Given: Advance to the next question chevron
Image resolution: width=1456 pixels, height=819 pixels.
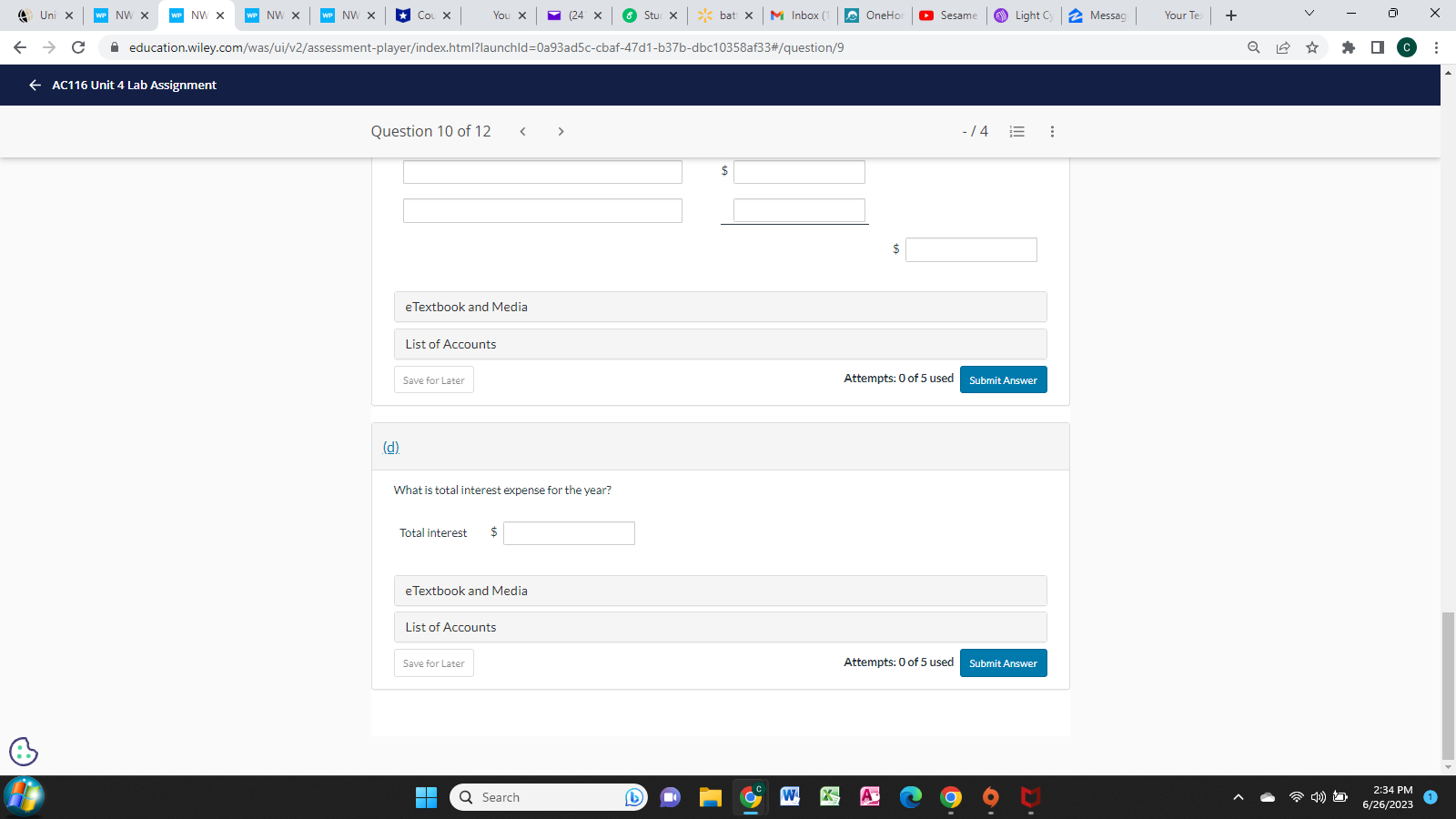Looking at the screenshot, I should tap(561, 131).
